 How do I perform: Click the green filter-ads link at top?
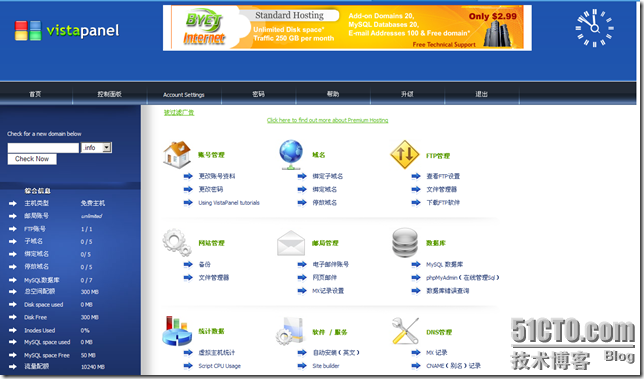(x=179, y=113)
